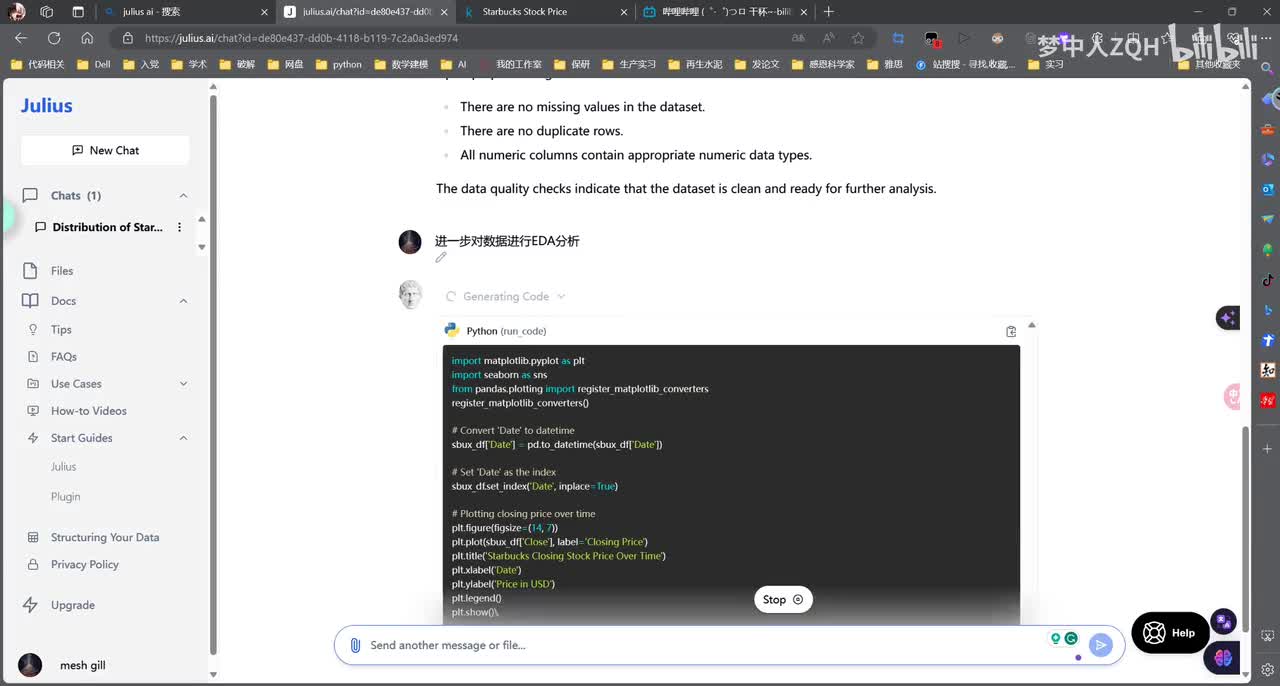
Task: Click the favorites star in address bar
Action: click(x=858, y=38)
